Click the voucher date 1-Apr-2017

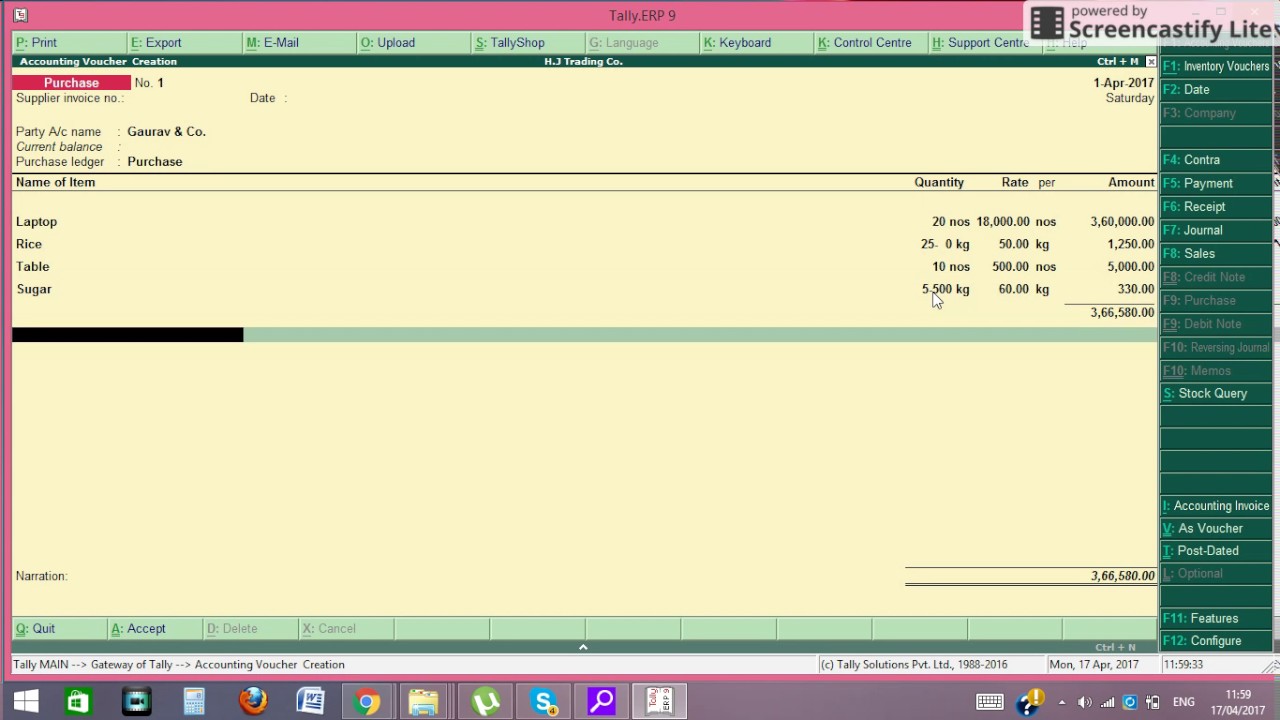[1123, 83]
